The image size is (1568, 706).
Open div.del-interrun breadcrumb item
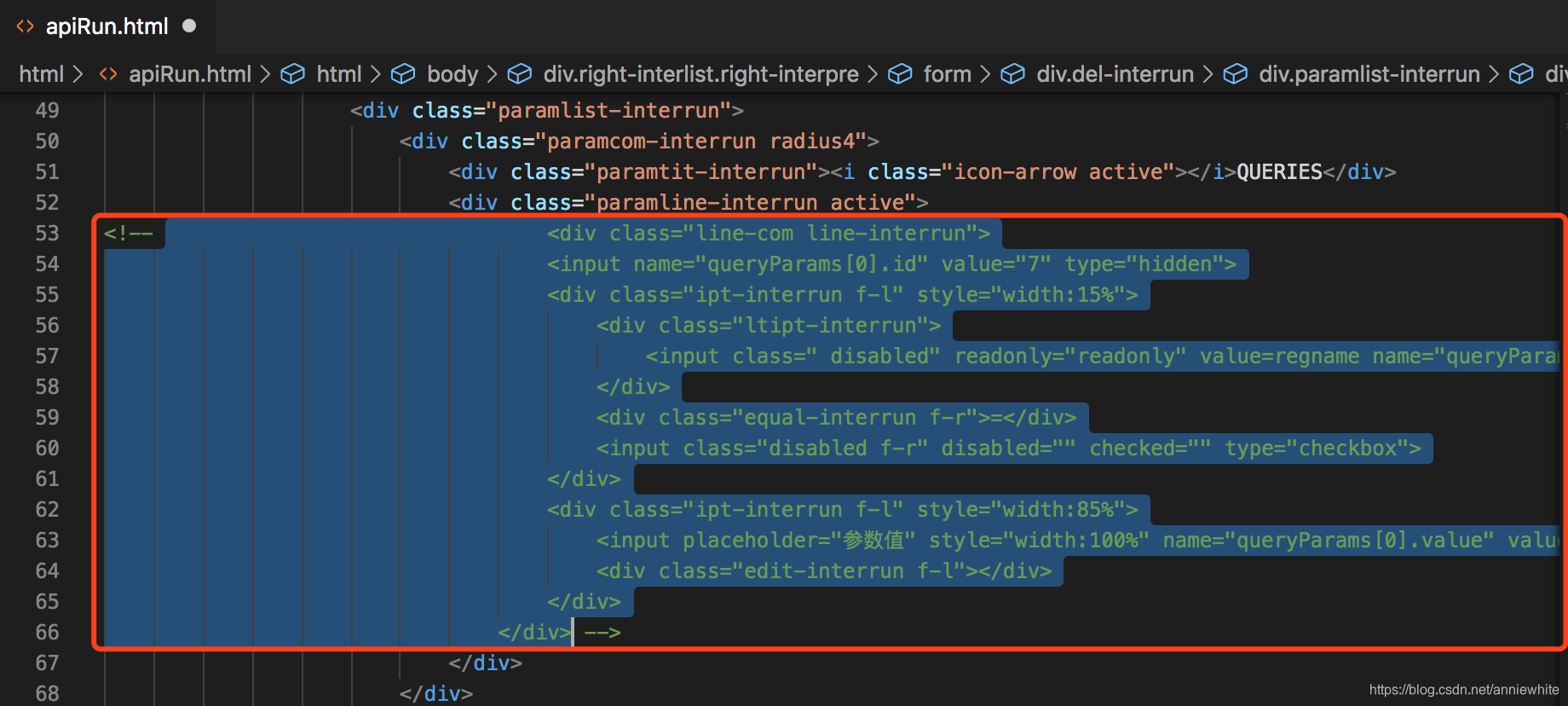(x=1115, y=74)
